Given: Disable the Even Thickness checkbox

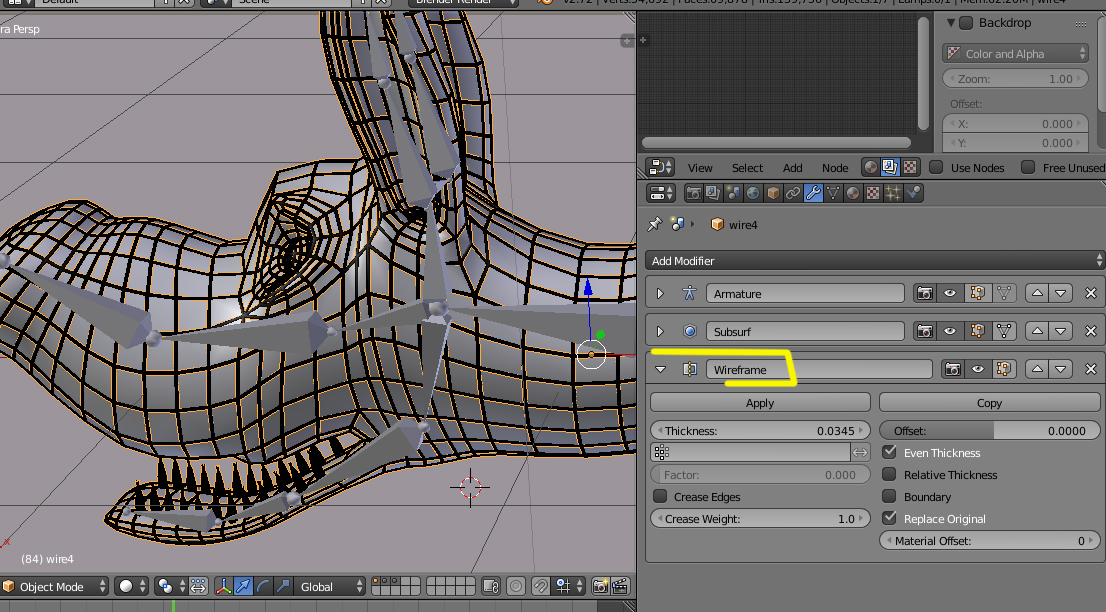Looking at the screenshot, I should pos(889,453).
